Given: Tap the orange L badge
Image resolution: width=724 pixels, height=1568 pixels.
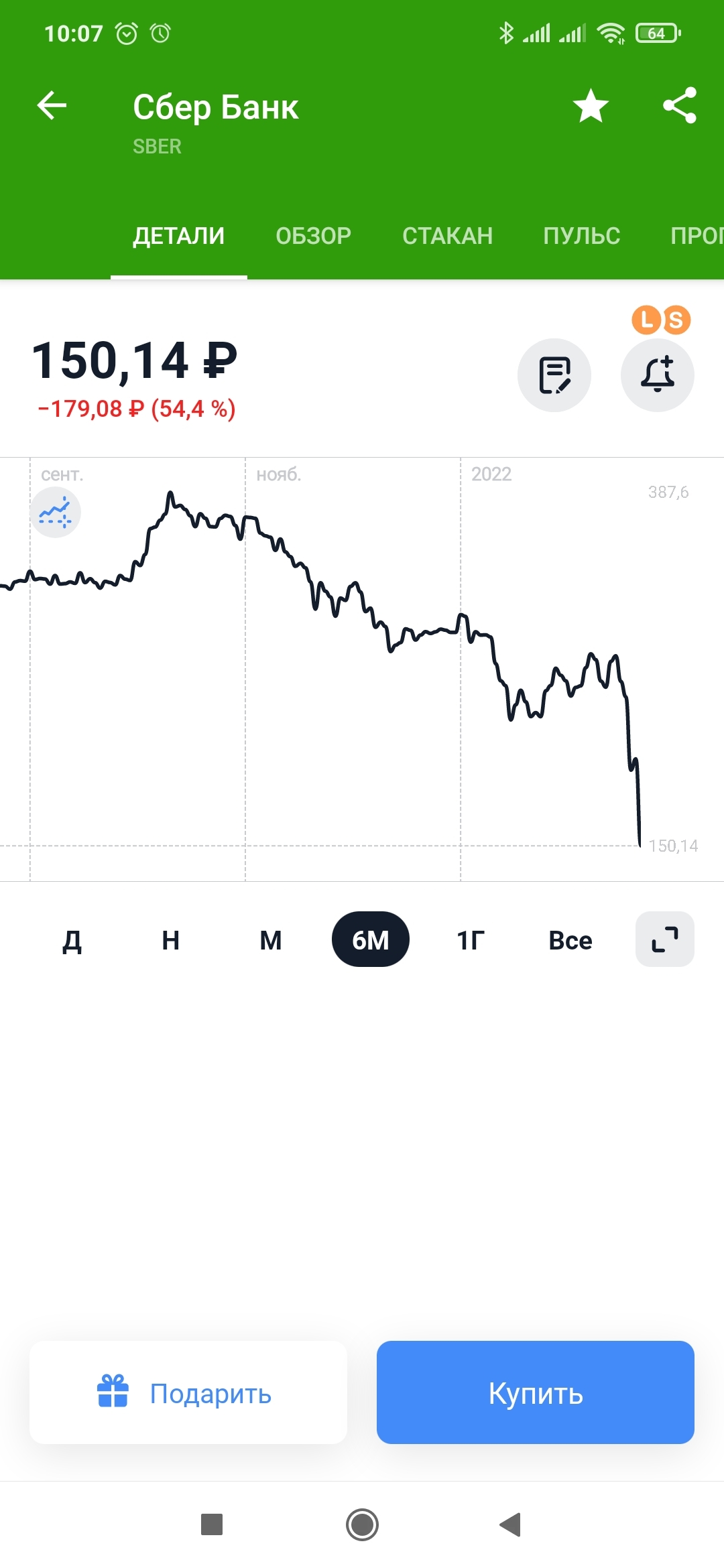Looking at the screenshot, I should coord(646,320).
